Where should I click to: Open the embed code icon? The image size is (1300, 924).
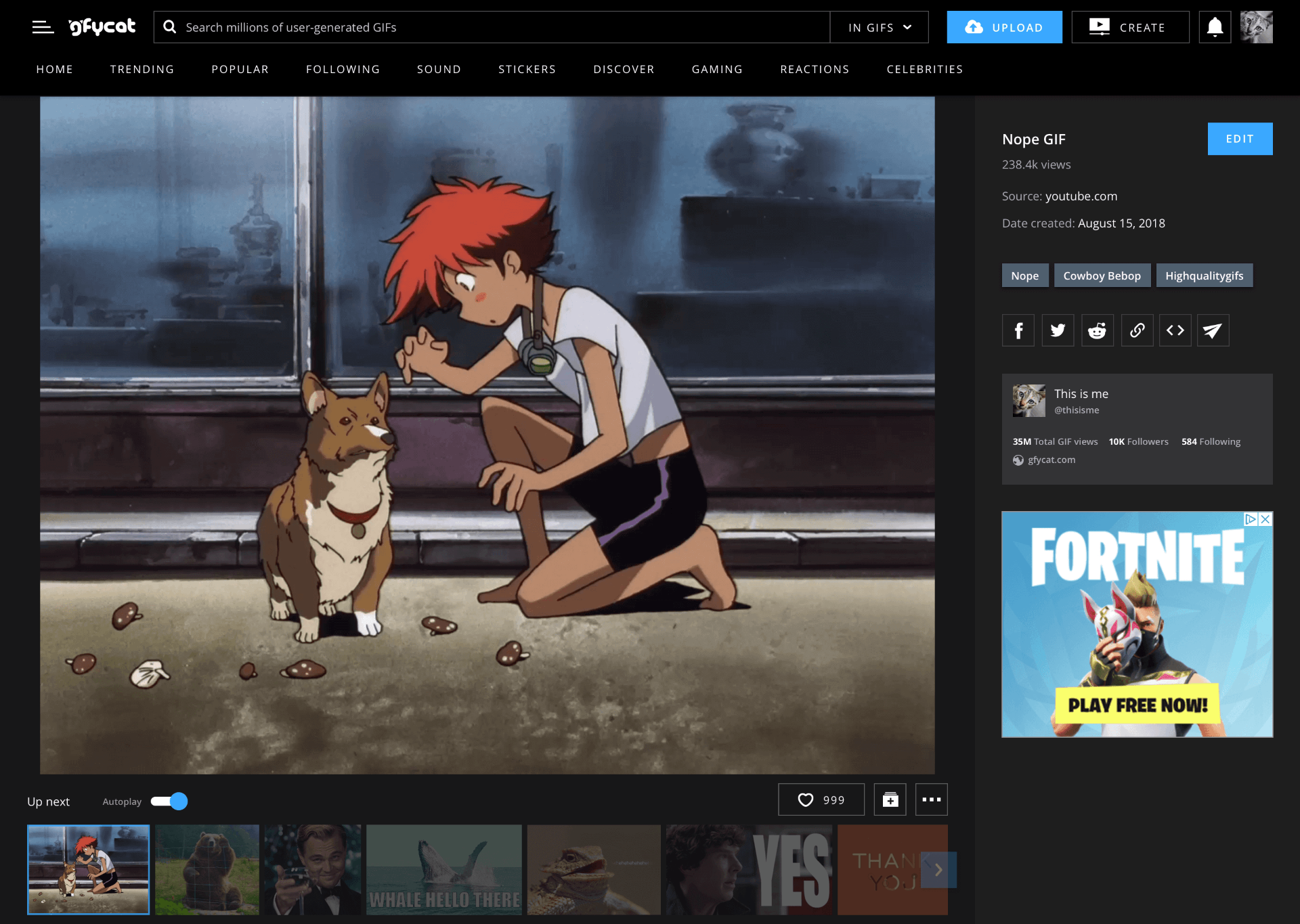[x=1175, y=330]
